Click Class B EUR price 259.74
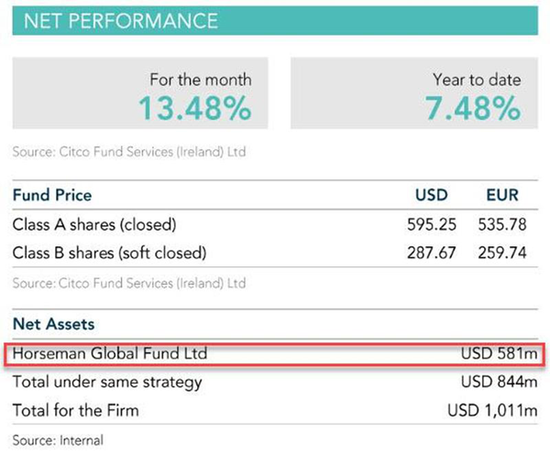Image resolution: width=550 pixels, height=454 pixels. 502,253
